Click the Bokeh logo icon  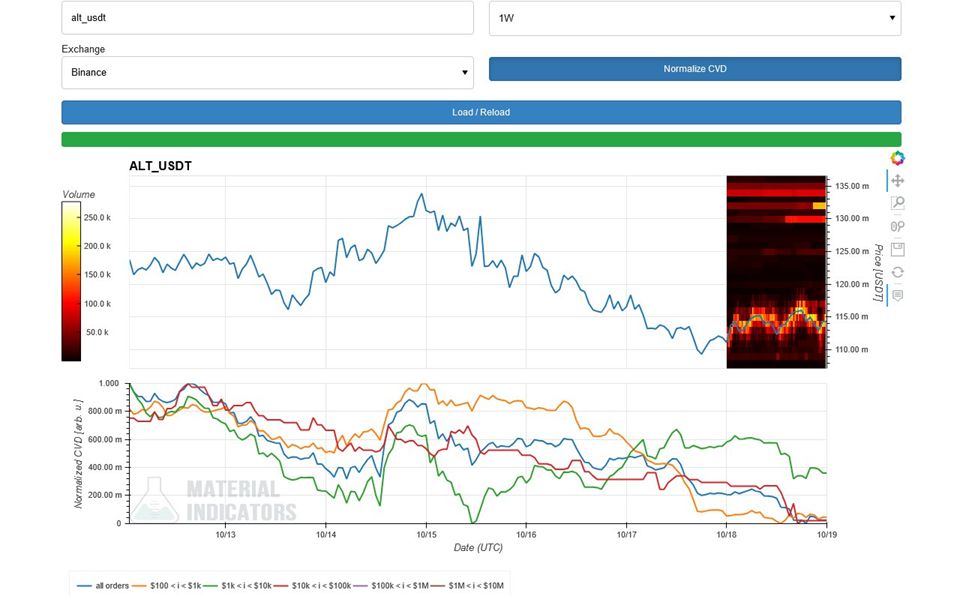tap(897, 158)
